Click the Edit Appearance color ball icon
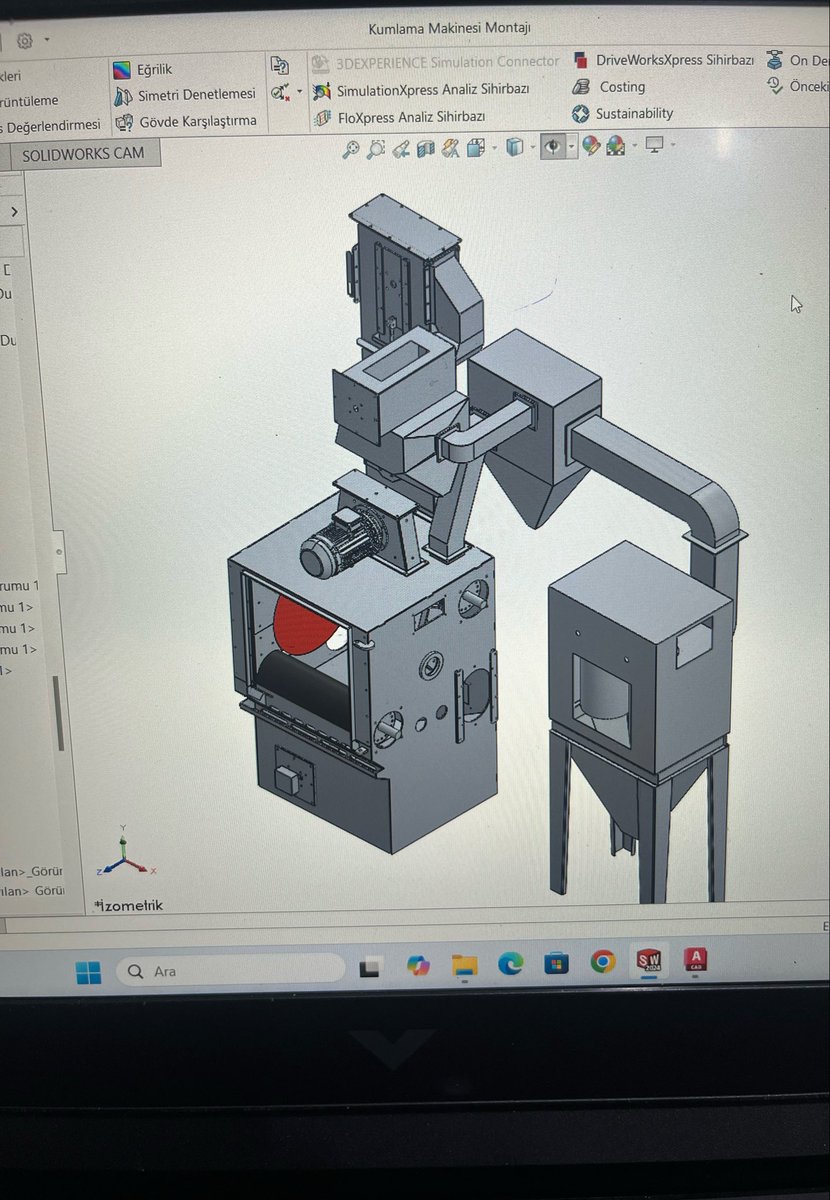830x1200 pixels. (591, 147)
